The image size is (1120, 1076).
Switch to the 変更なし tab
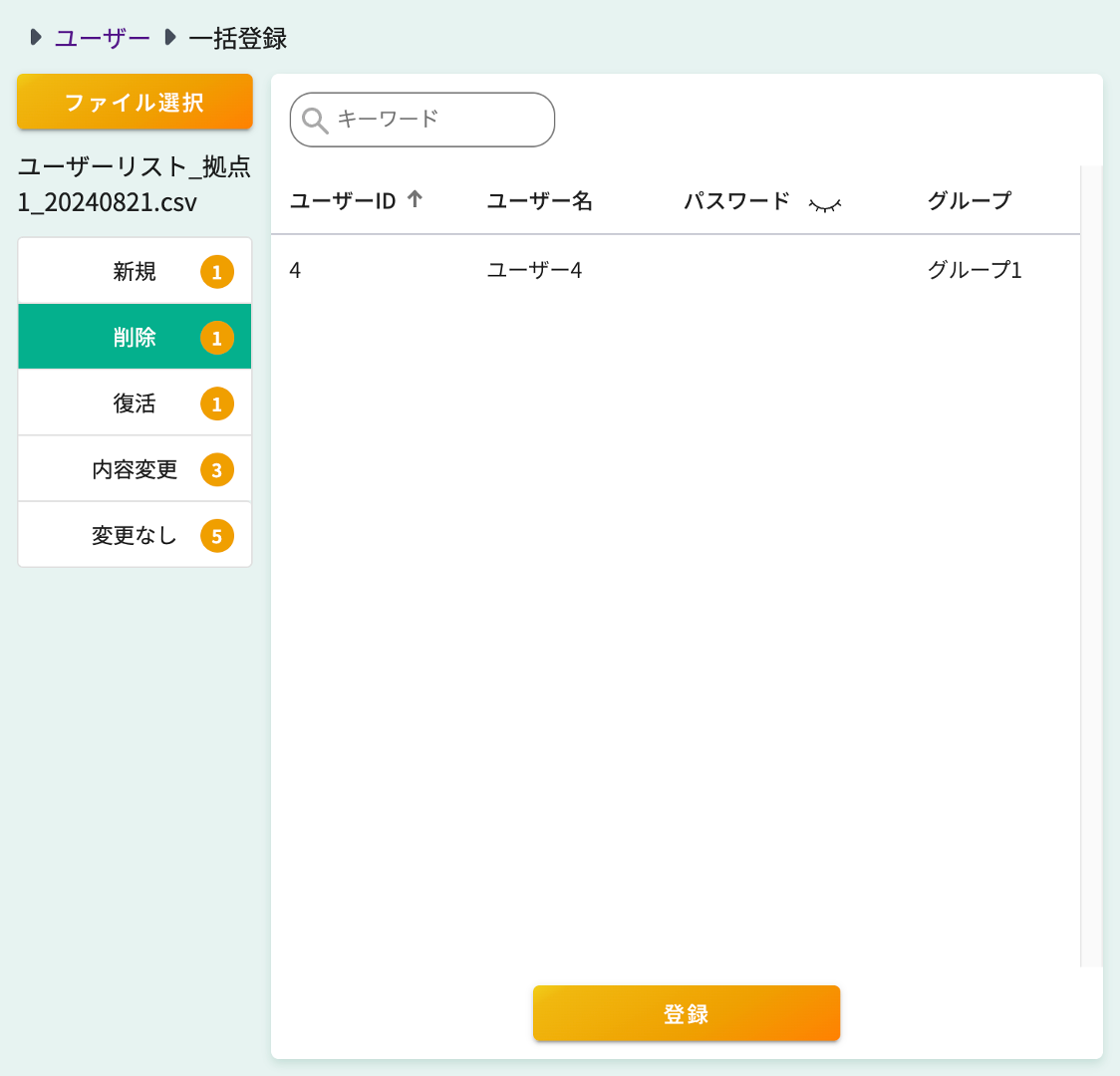click(x=135, y=535)
